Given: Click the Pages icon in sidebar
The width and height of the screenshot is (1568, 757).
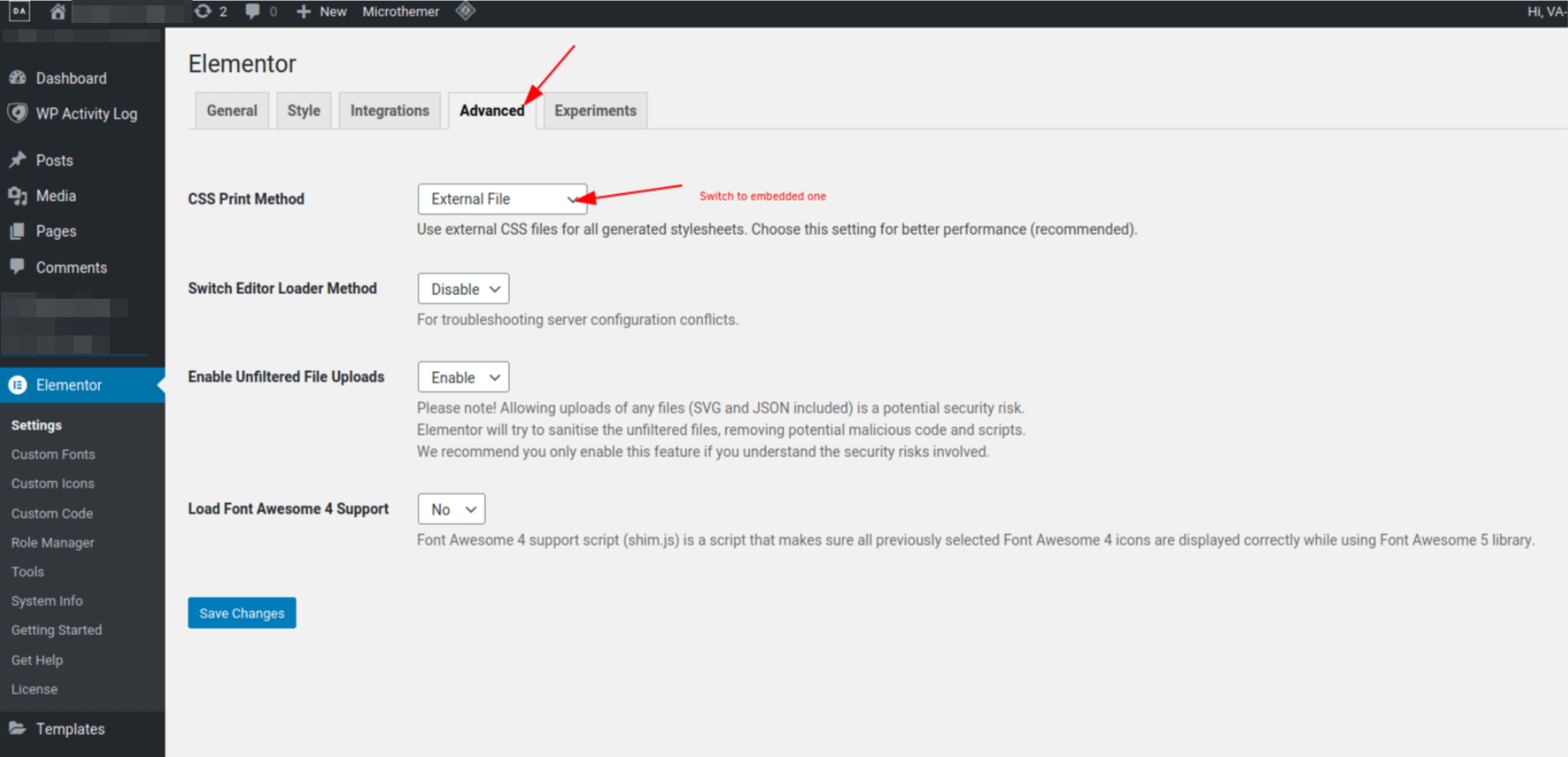Looking at the screenshot, I should pos(17,231).
